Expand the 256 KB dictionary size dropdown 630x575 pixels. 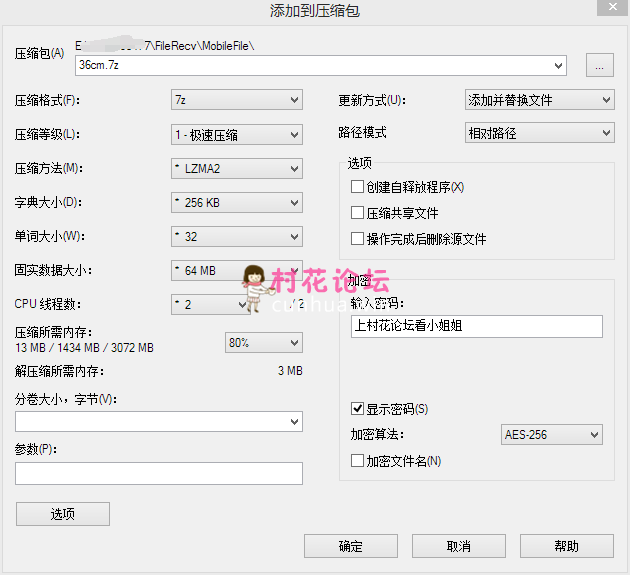coord(237,202)
